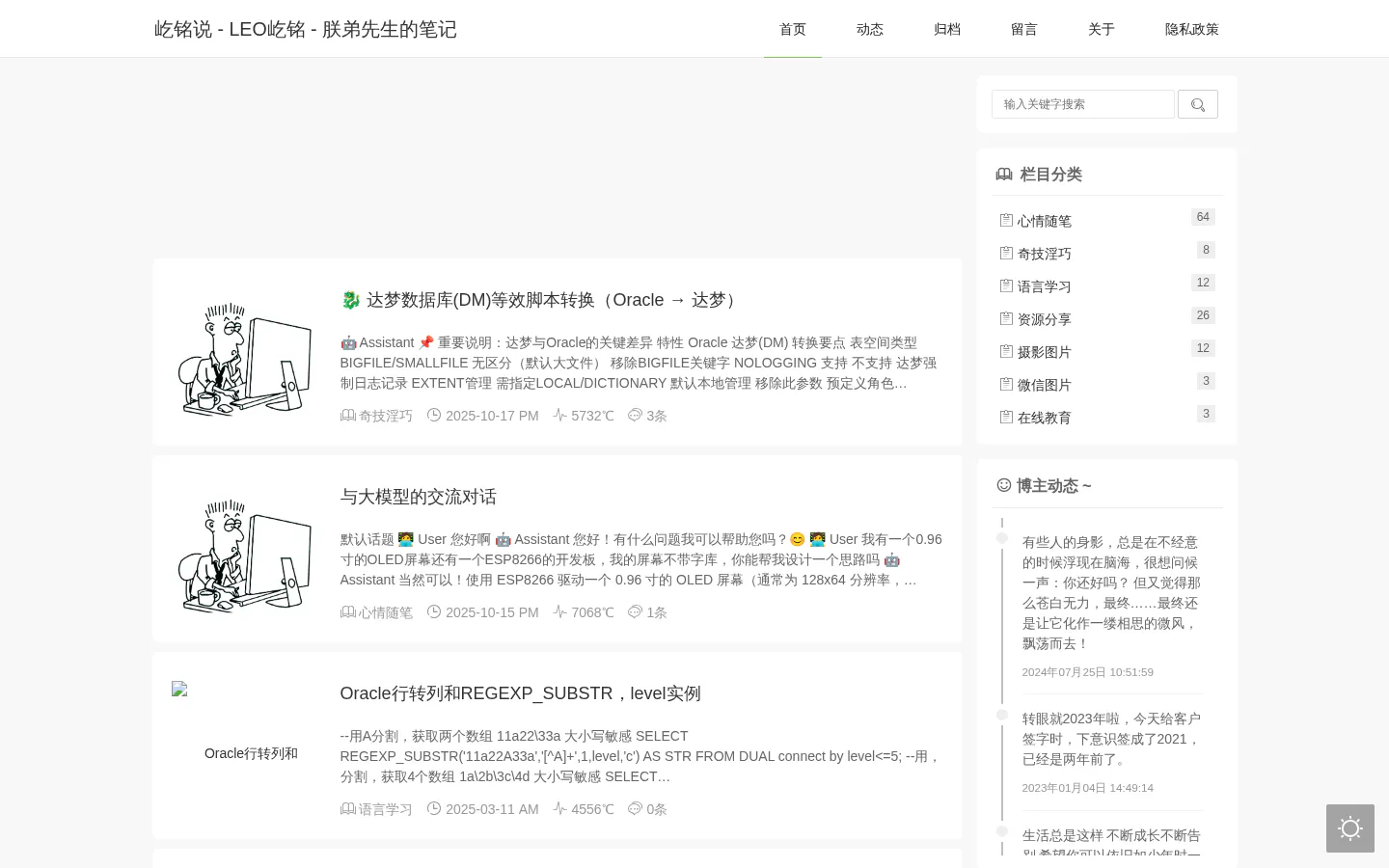This screenshot has height=868, width=1389.
Task: Open the 隐私政策 page link
Action: coord(1192,29)
